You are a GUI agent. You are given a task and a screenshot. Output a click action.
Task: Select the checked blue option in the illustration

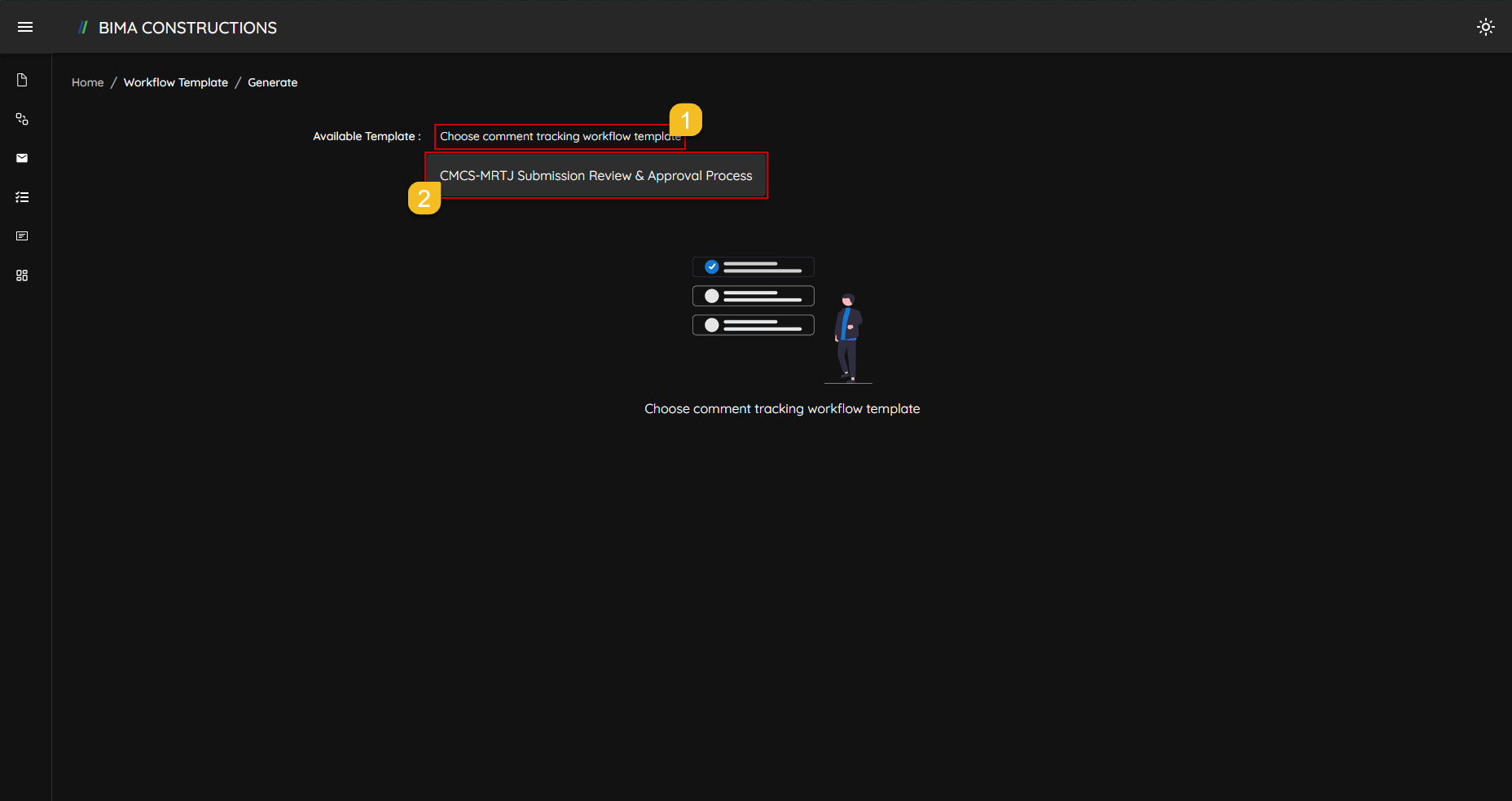[x=713, y=266]
